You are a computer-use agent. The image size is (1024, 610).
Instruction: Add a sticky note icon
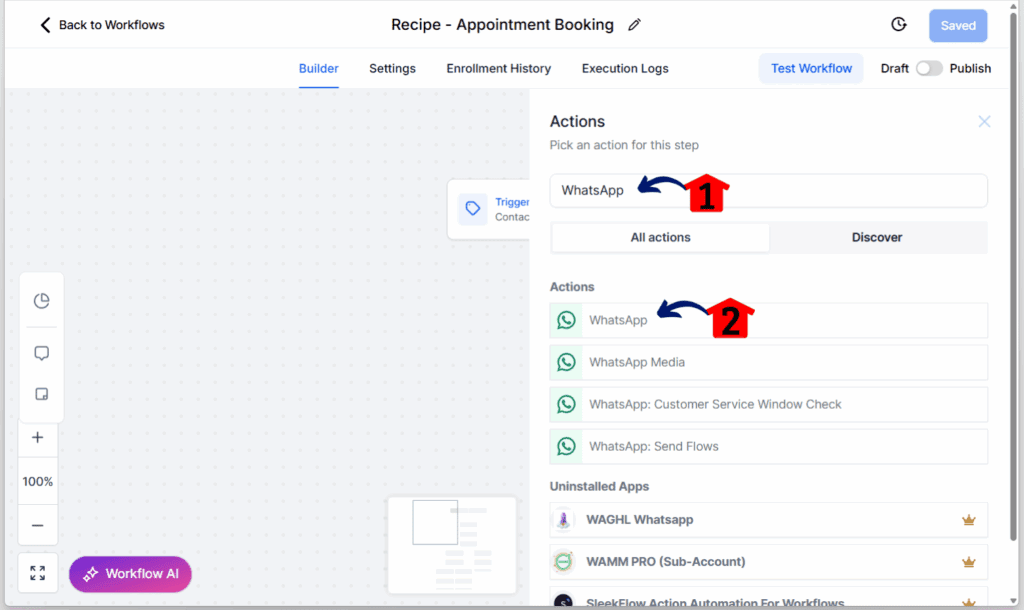[x=41, y=394]
